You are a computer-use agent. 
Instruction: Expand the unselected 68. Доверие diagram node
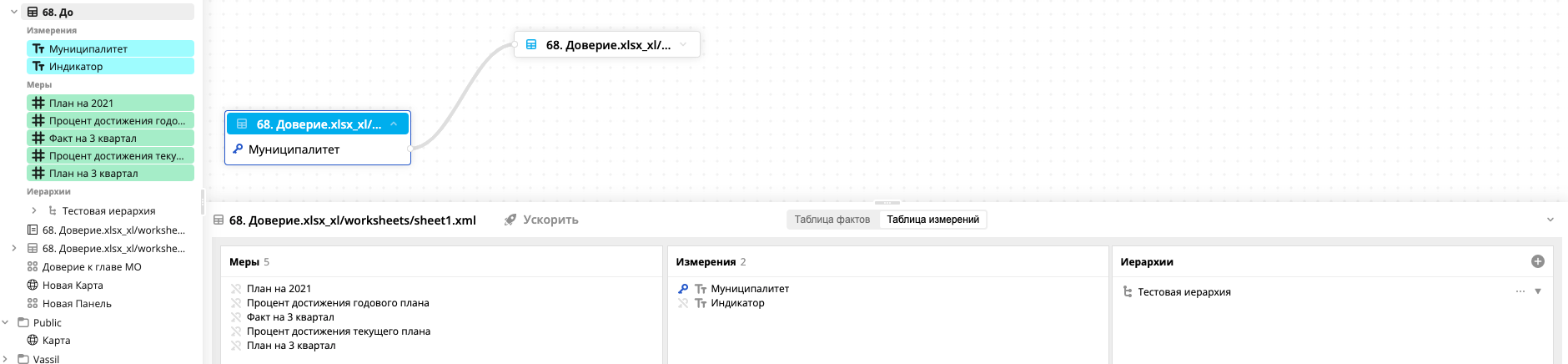[x=683, y=44]
